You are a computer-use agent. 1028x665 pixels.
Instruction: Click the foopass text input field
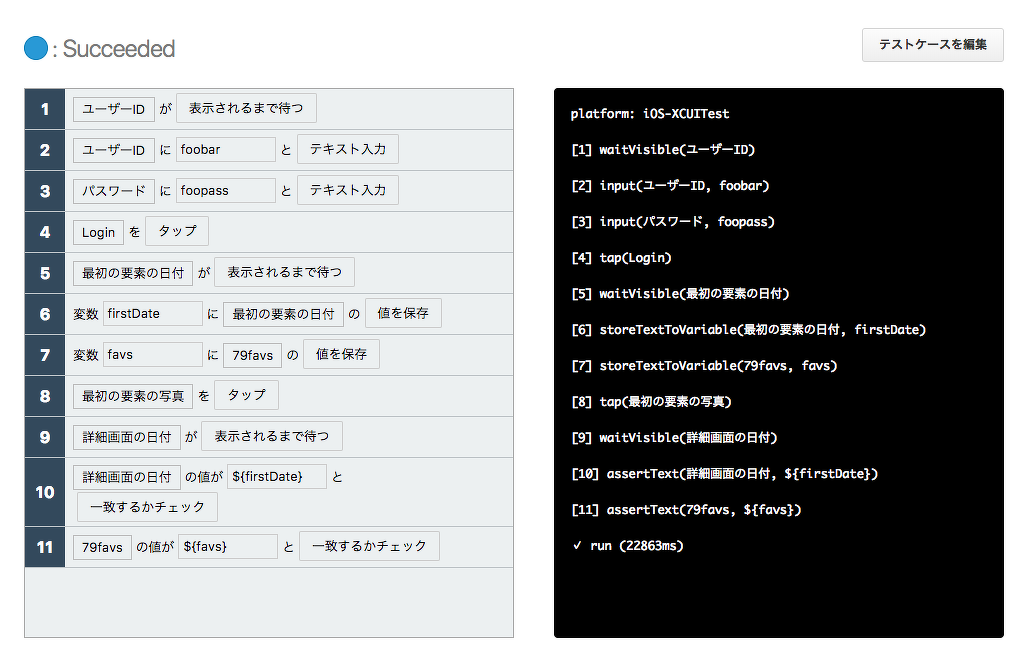click(225, 191)
